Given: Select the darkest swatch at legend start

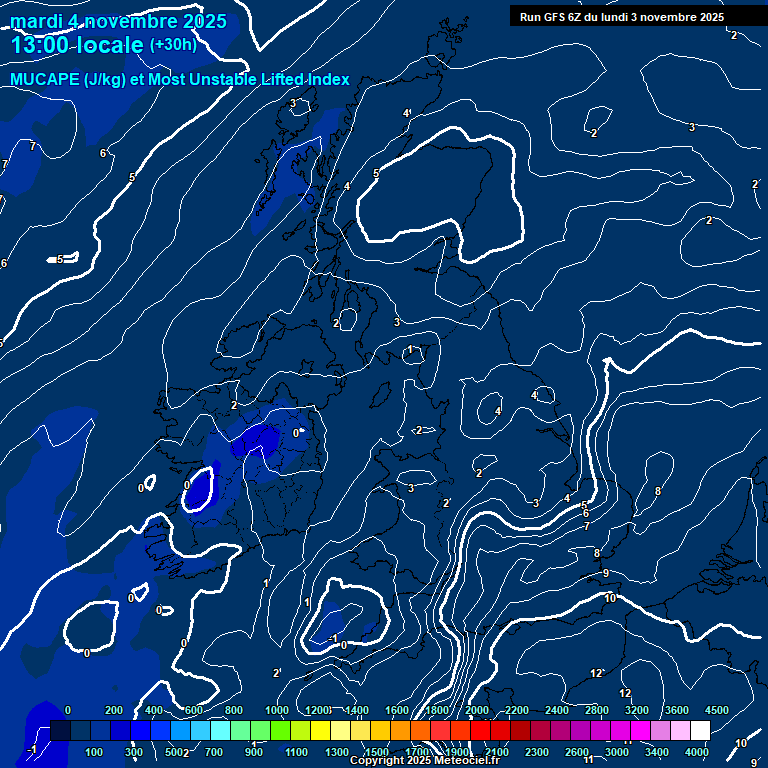Looking at the screenshot, I should click(60, 730).
